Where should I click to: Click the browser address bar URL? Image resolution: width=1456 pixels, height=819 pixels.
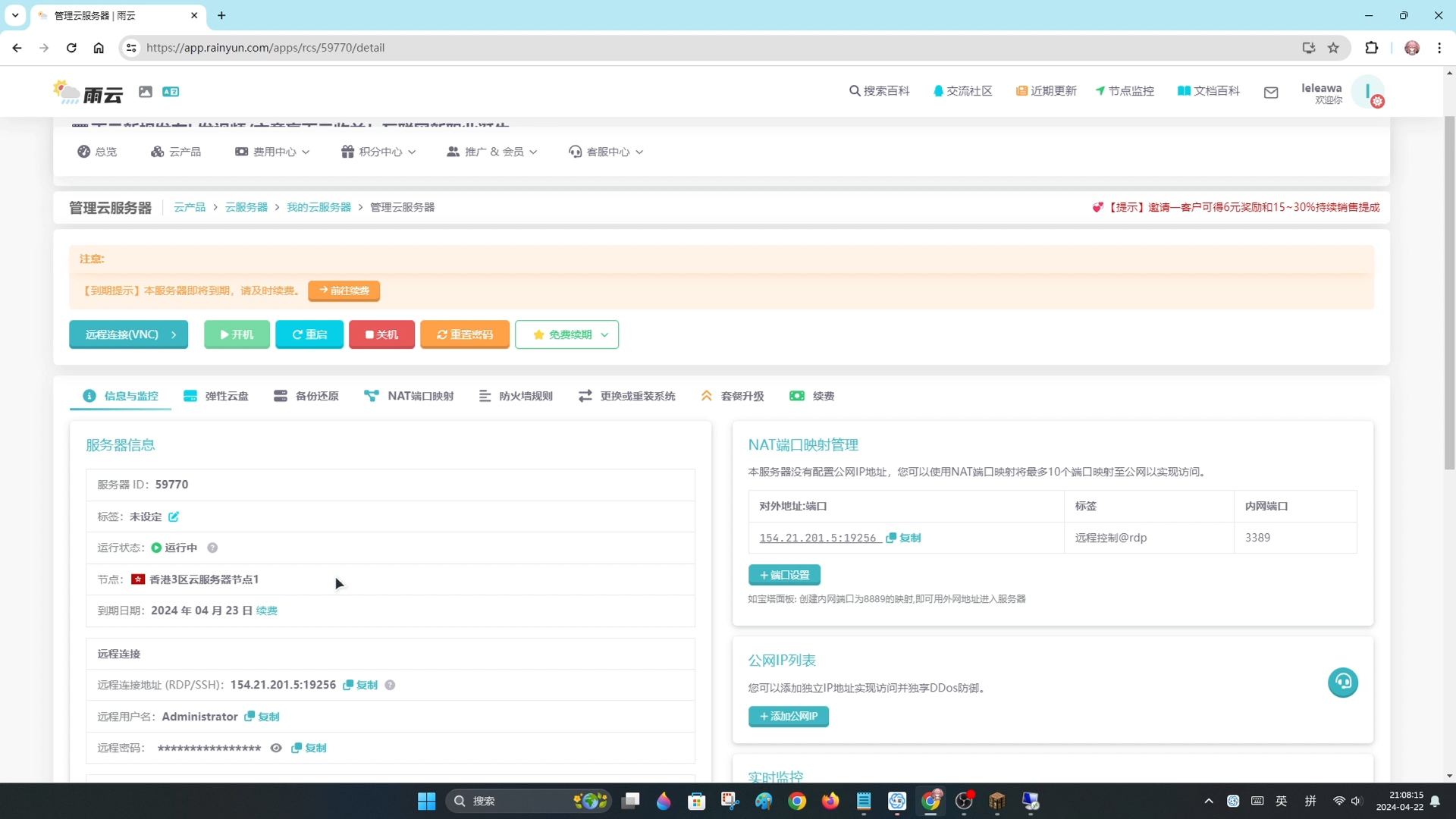pyautogui.click(x=265, y=48)
